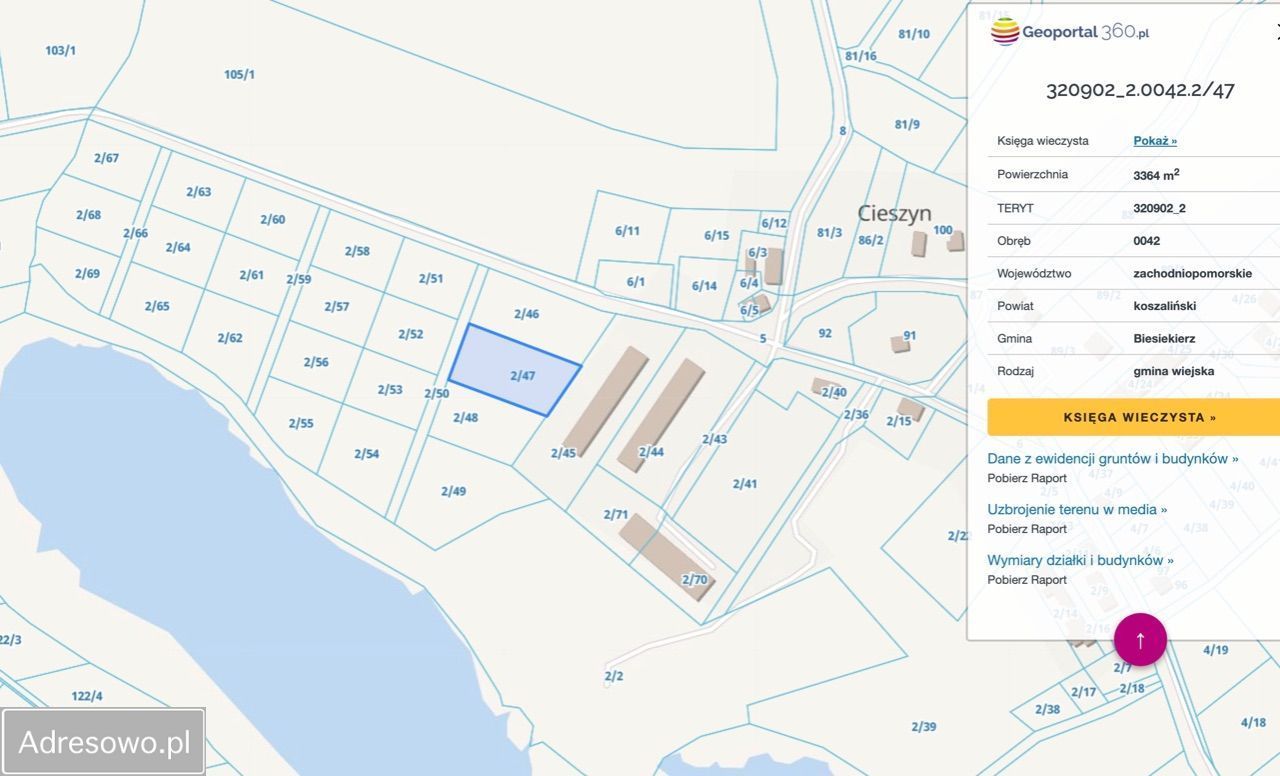Click parcel 6/1 on the map
The image size is (1280, 776).
pyautogui.click(x=636, y=282)
